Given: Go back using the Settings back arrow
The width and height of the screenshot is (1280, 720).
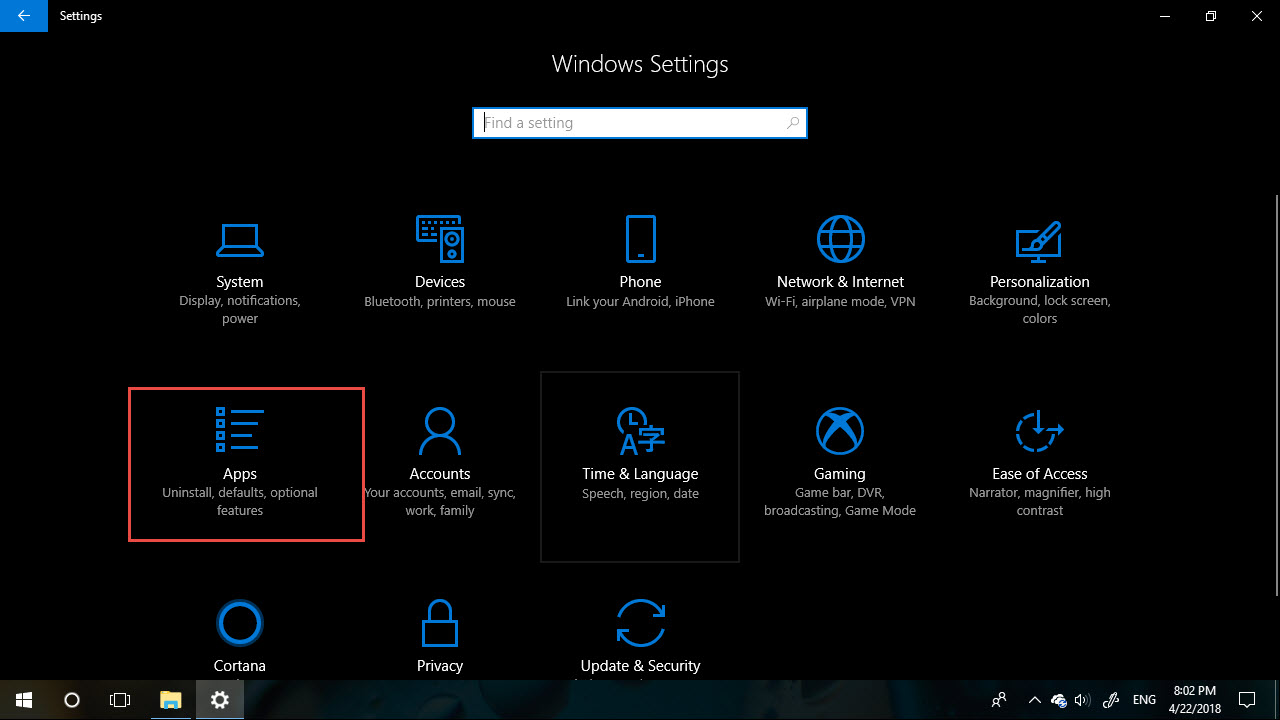Looking at the screenshot, I should coord(24,16).
